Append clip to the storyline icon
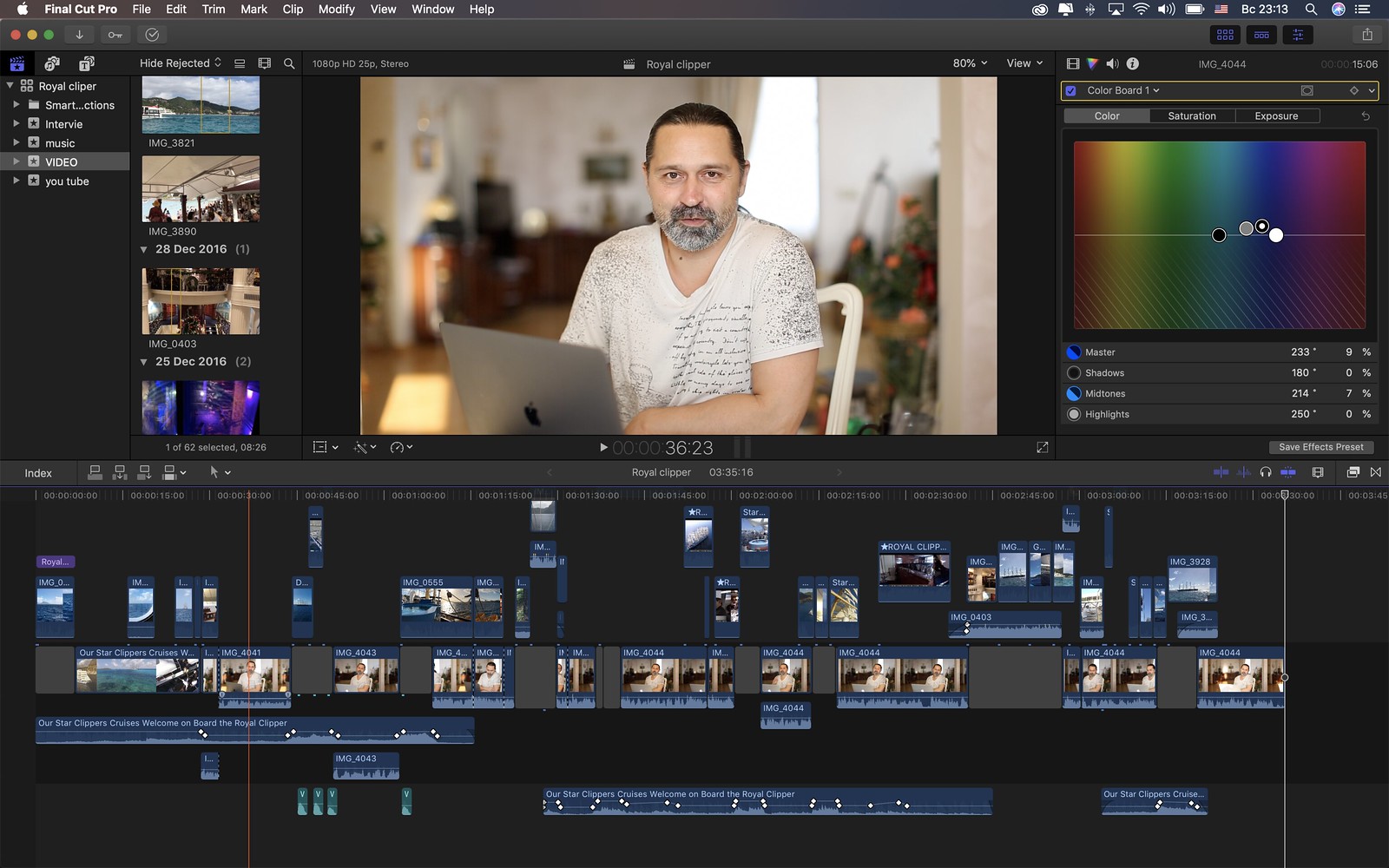1389x868 pixels. [x=145, y=472]
